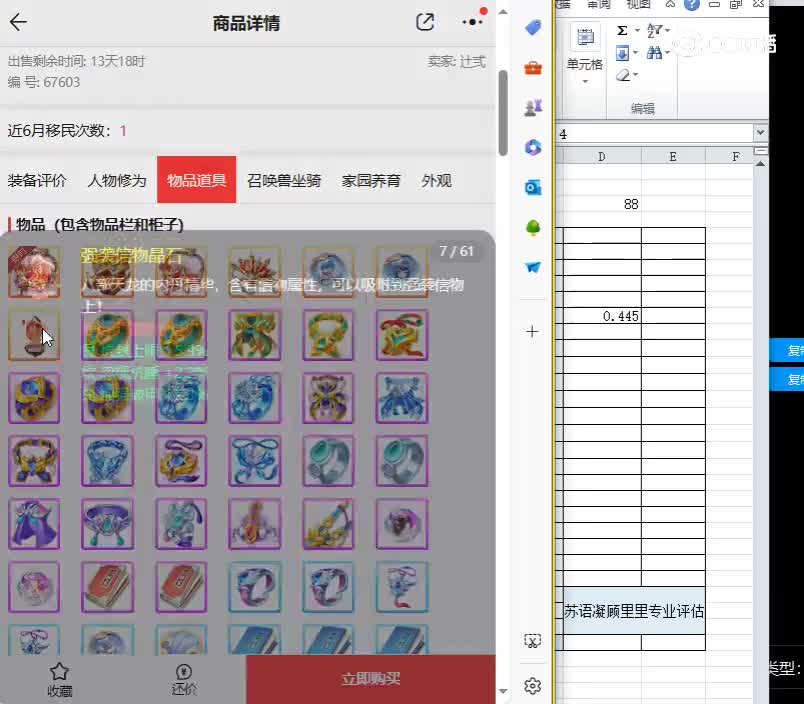Expand the Find and Select dropdown arrow
Screen dimensions: 804x704
pyautogui.click(x=667, y=53)
